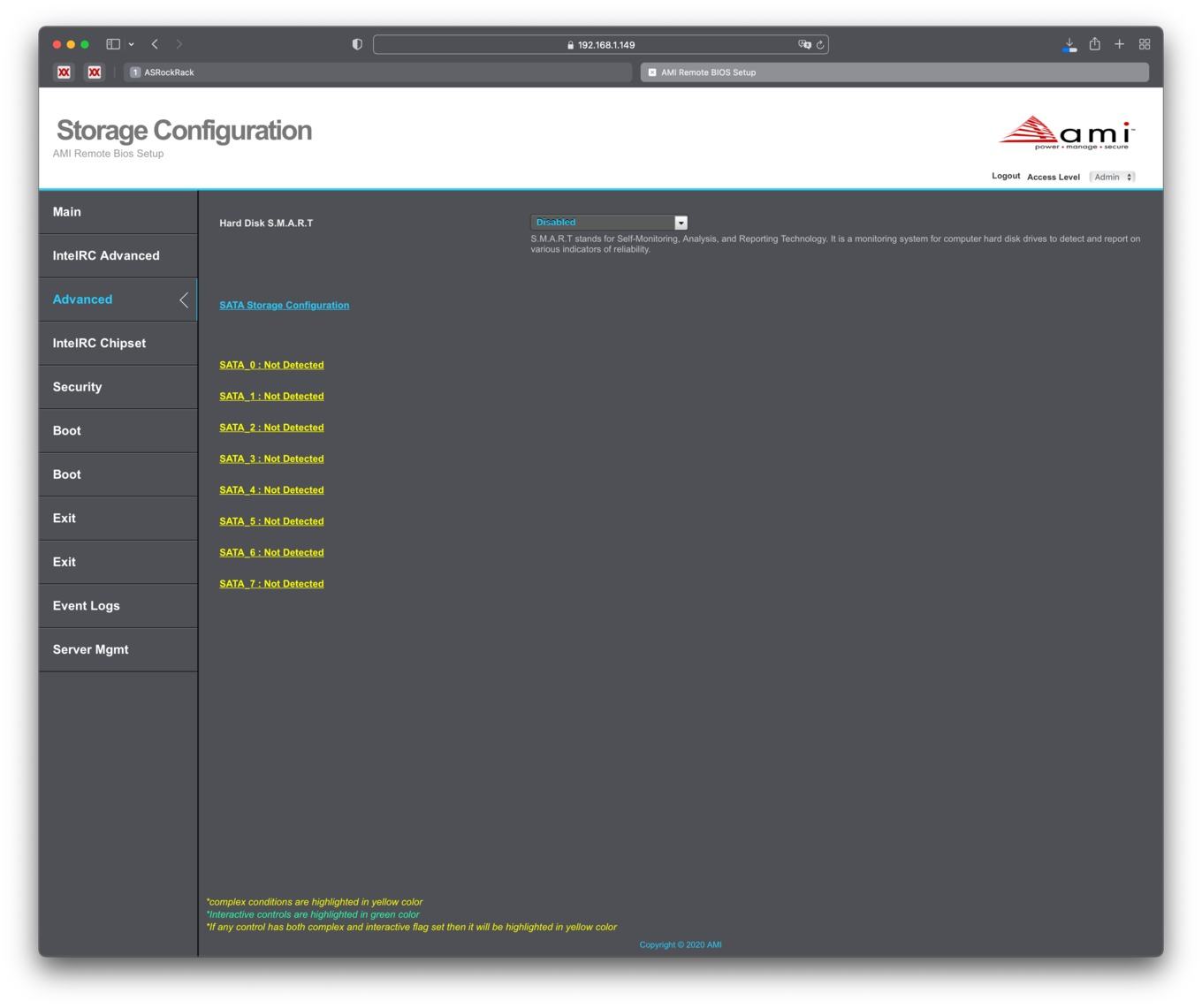Open the privacy report shield icon

point(357,44)
